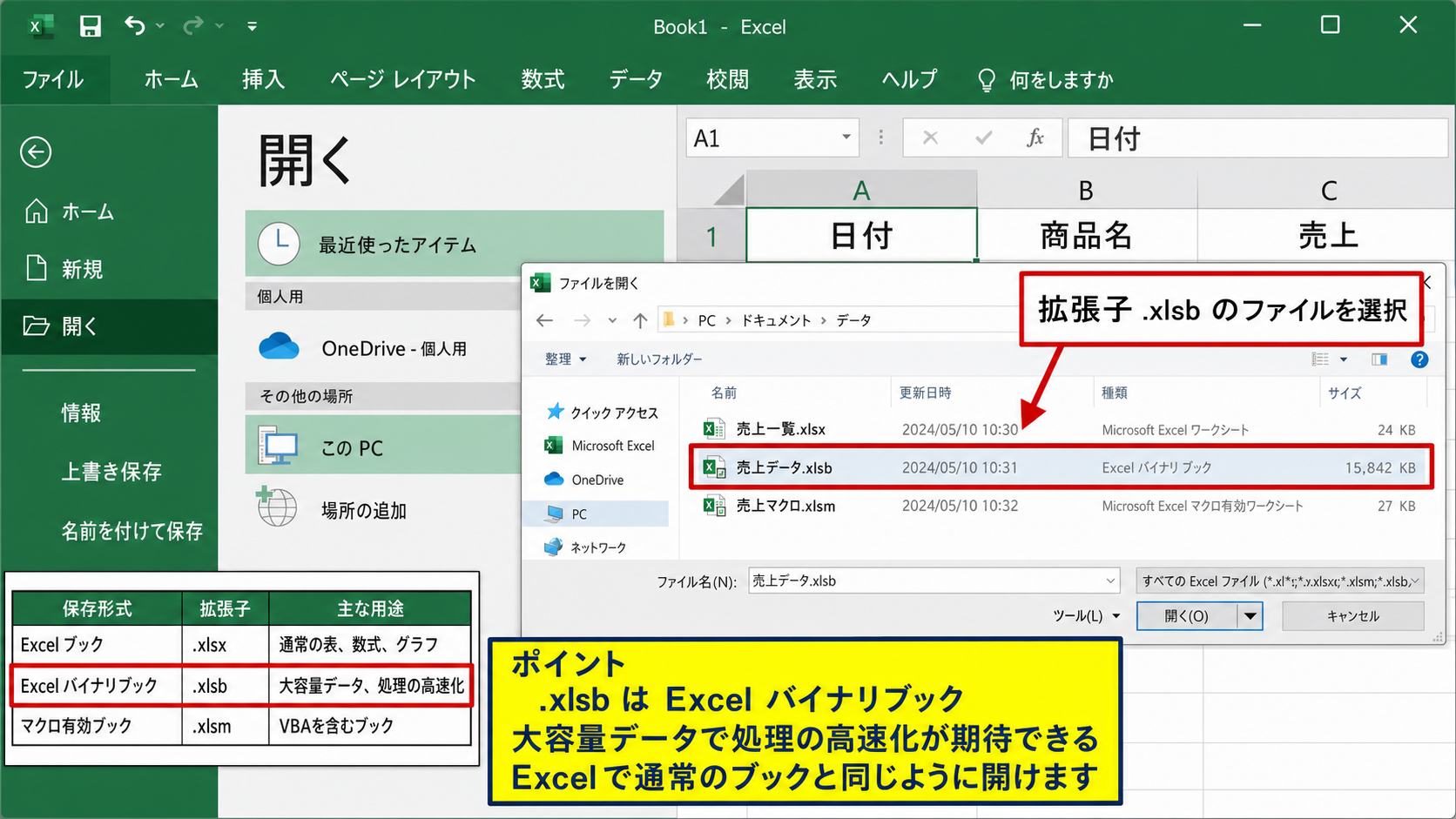Click the Name Box showing A1
The image size is (1456, 819).
pos(761,138)
